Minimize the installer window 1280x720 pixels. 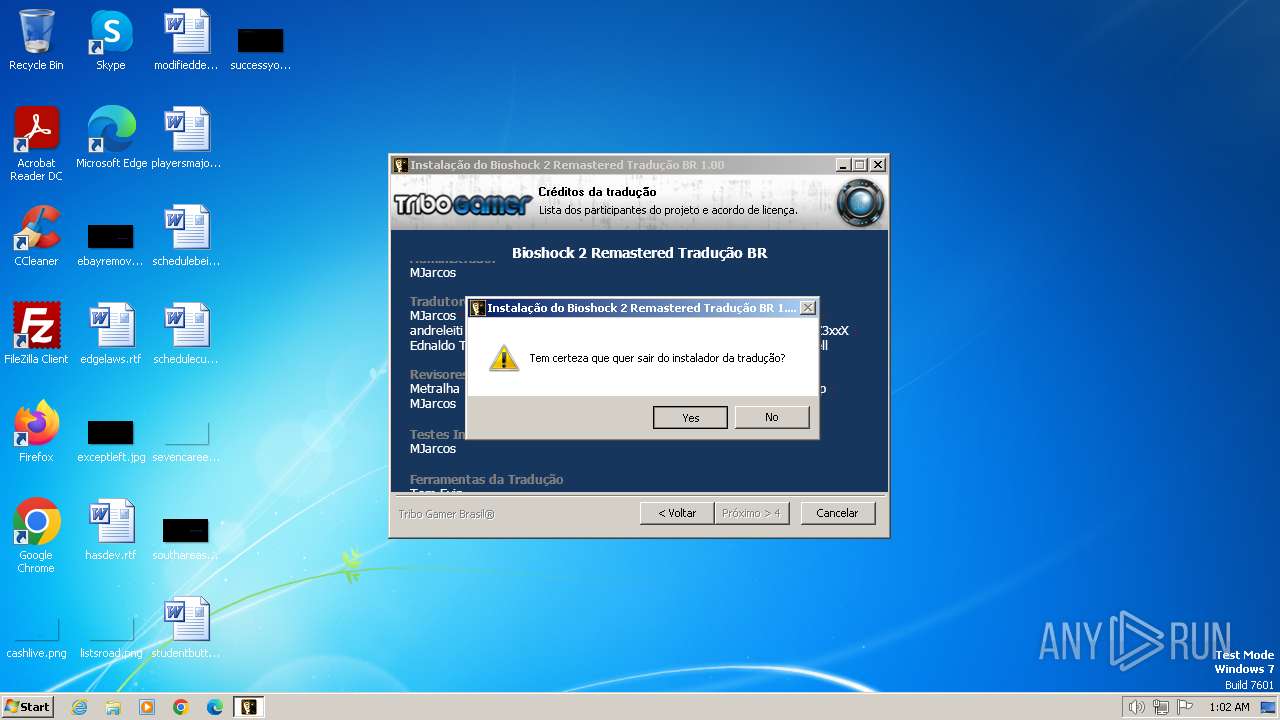843,165
